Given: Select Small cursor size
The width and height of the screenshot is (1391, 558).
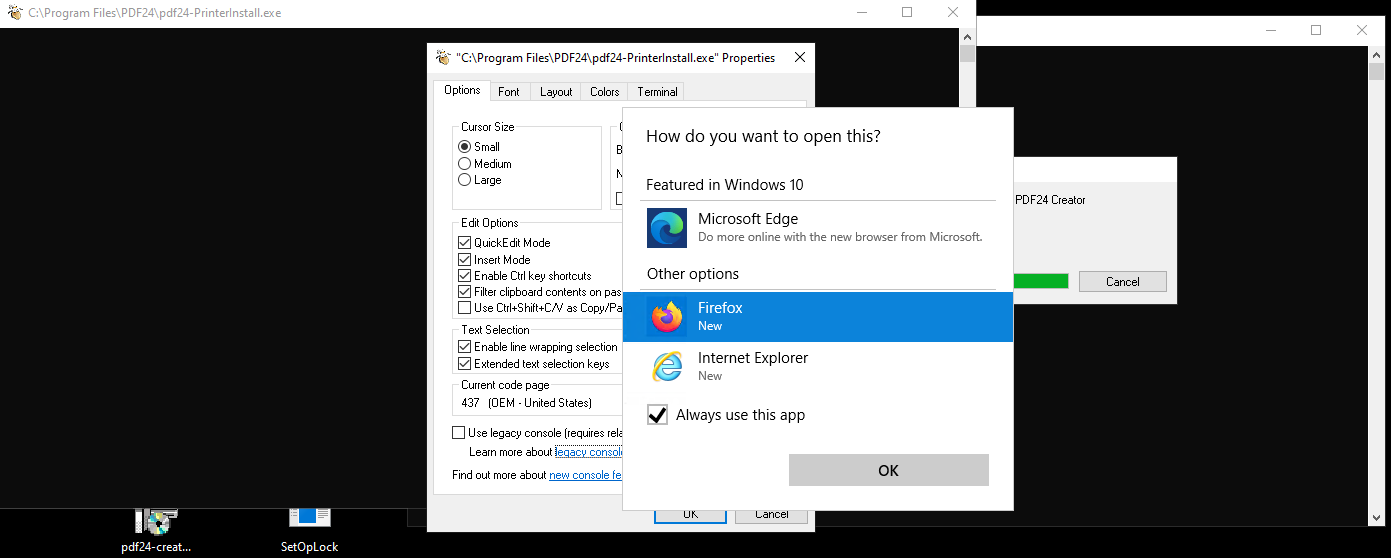Looking at the screenshot, I should [464, 147].
